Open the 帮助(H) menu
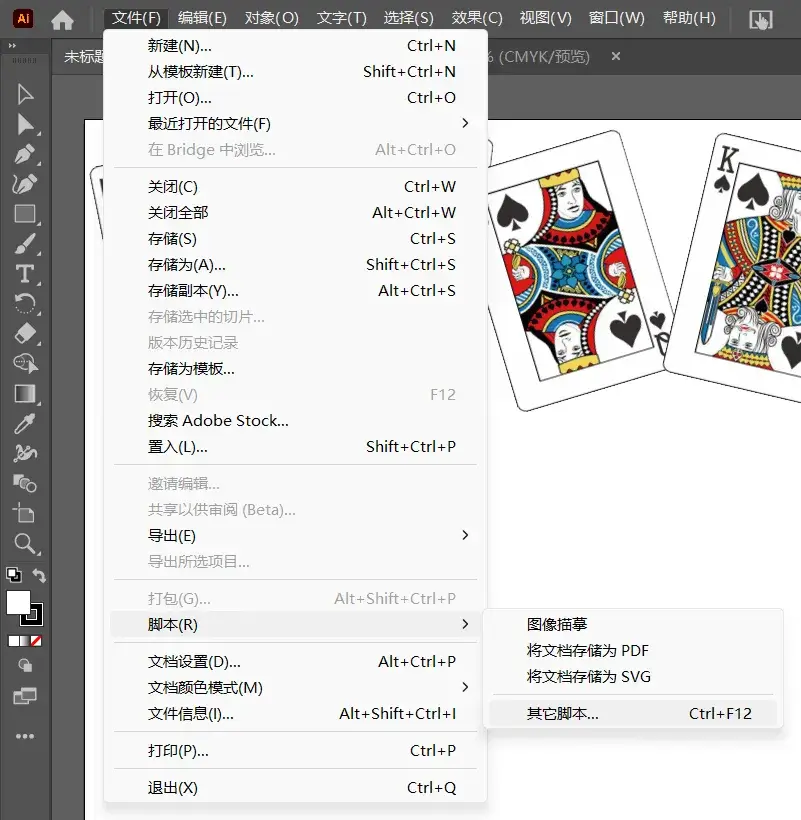 tap(689, 18)
